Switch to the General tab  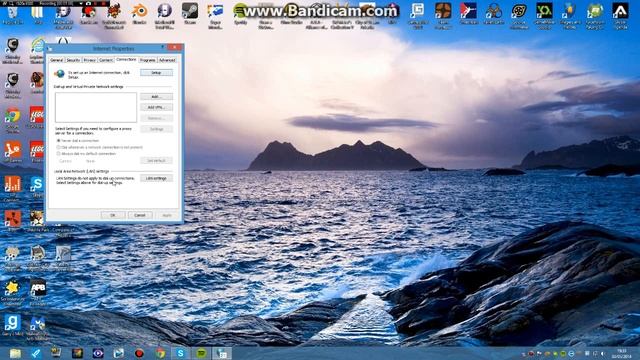(56, 60)
